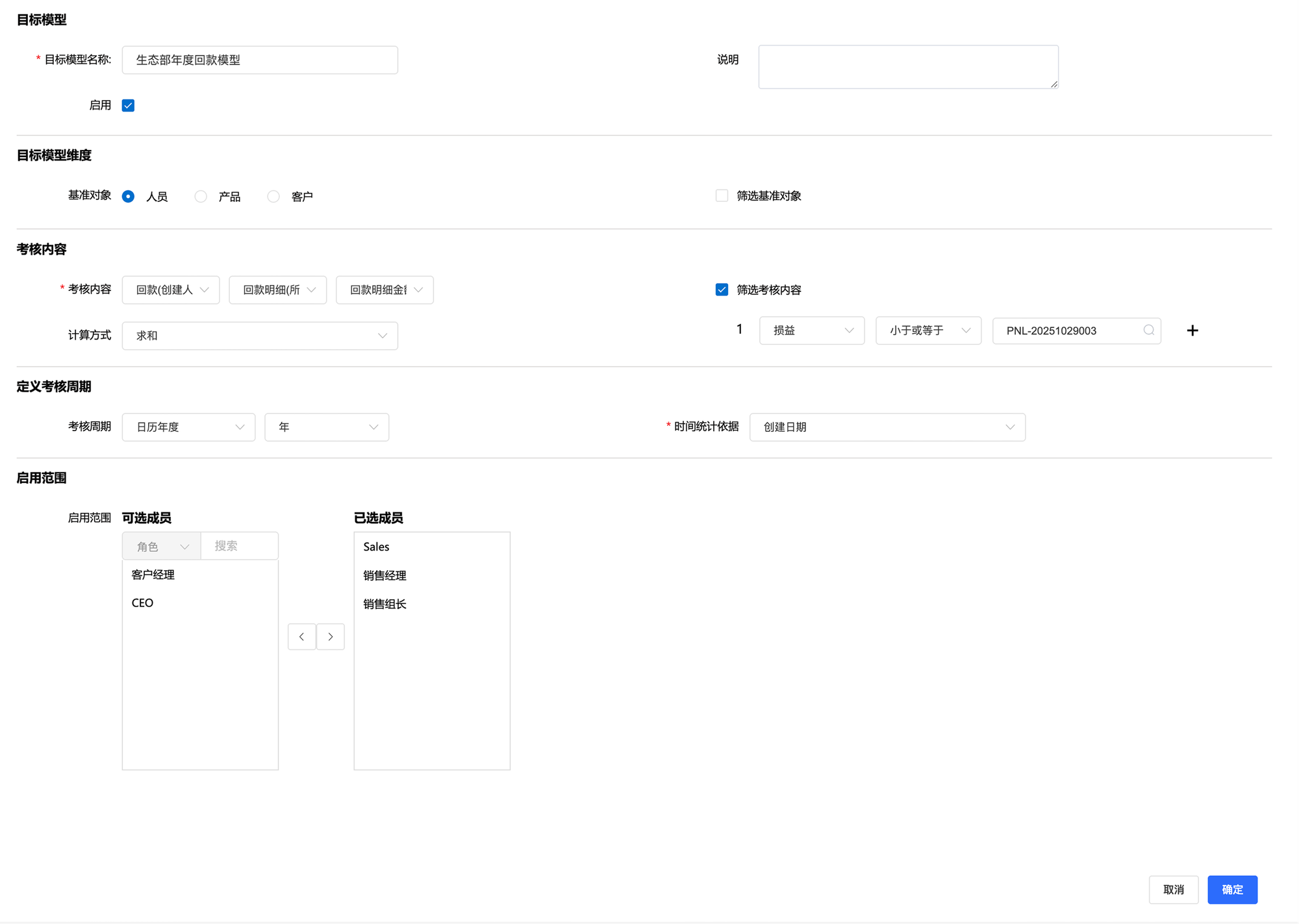1299x924 pixels.
Task: Click left arrow to remove member
Action: [302, 636]
